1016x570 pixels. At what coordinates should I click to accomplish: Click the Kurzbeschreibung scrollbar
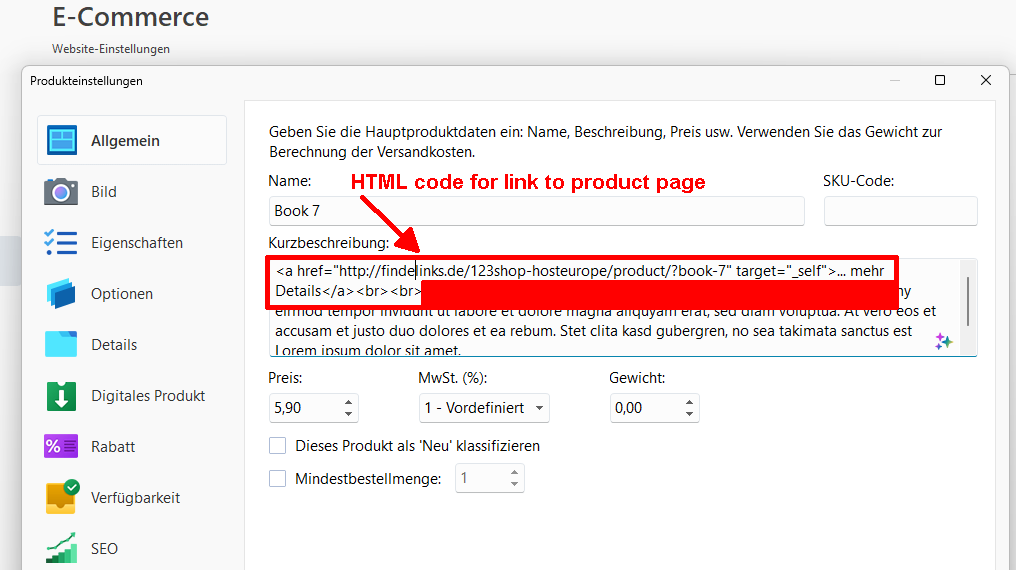(x=968, y=298)
